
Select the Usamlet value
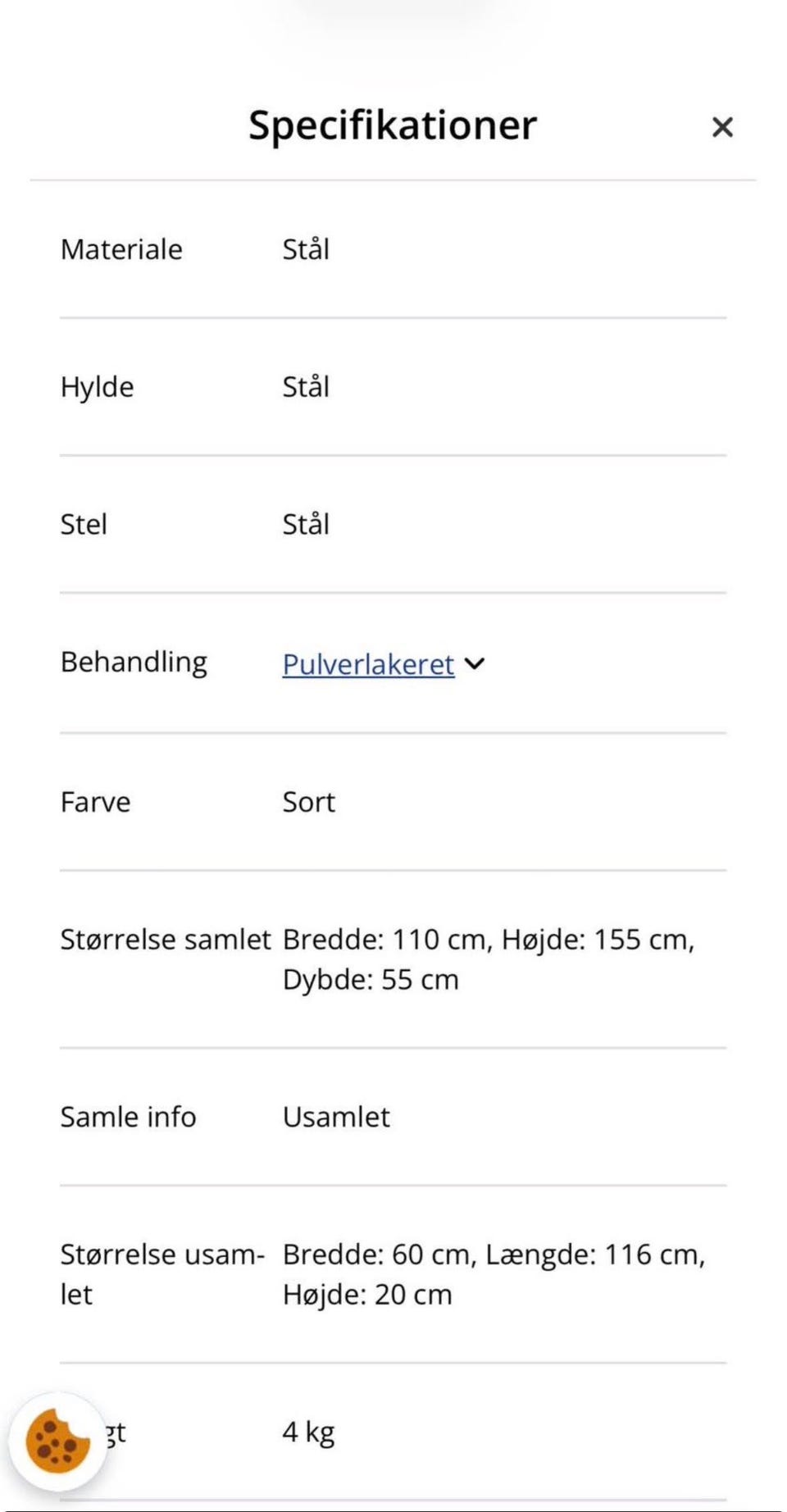(336, 1117)
